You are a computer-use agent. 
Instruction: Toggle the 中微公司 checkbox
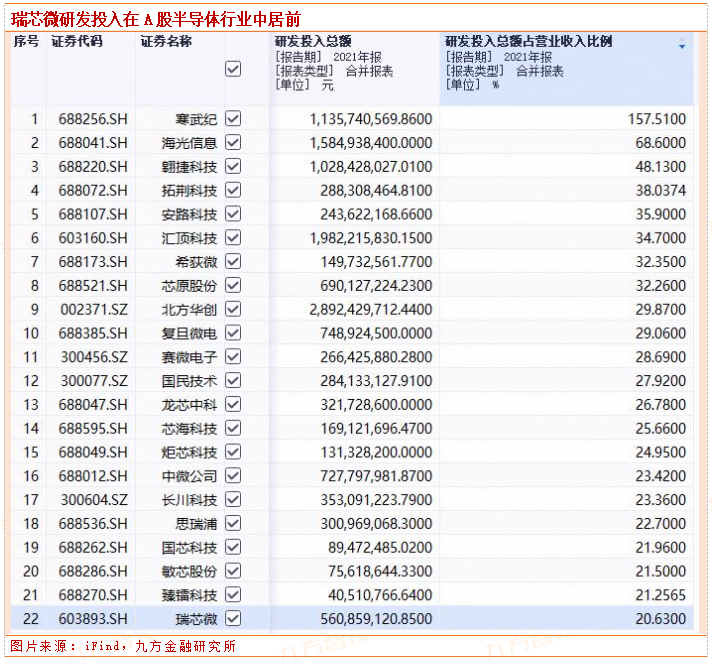pos(233,476)
